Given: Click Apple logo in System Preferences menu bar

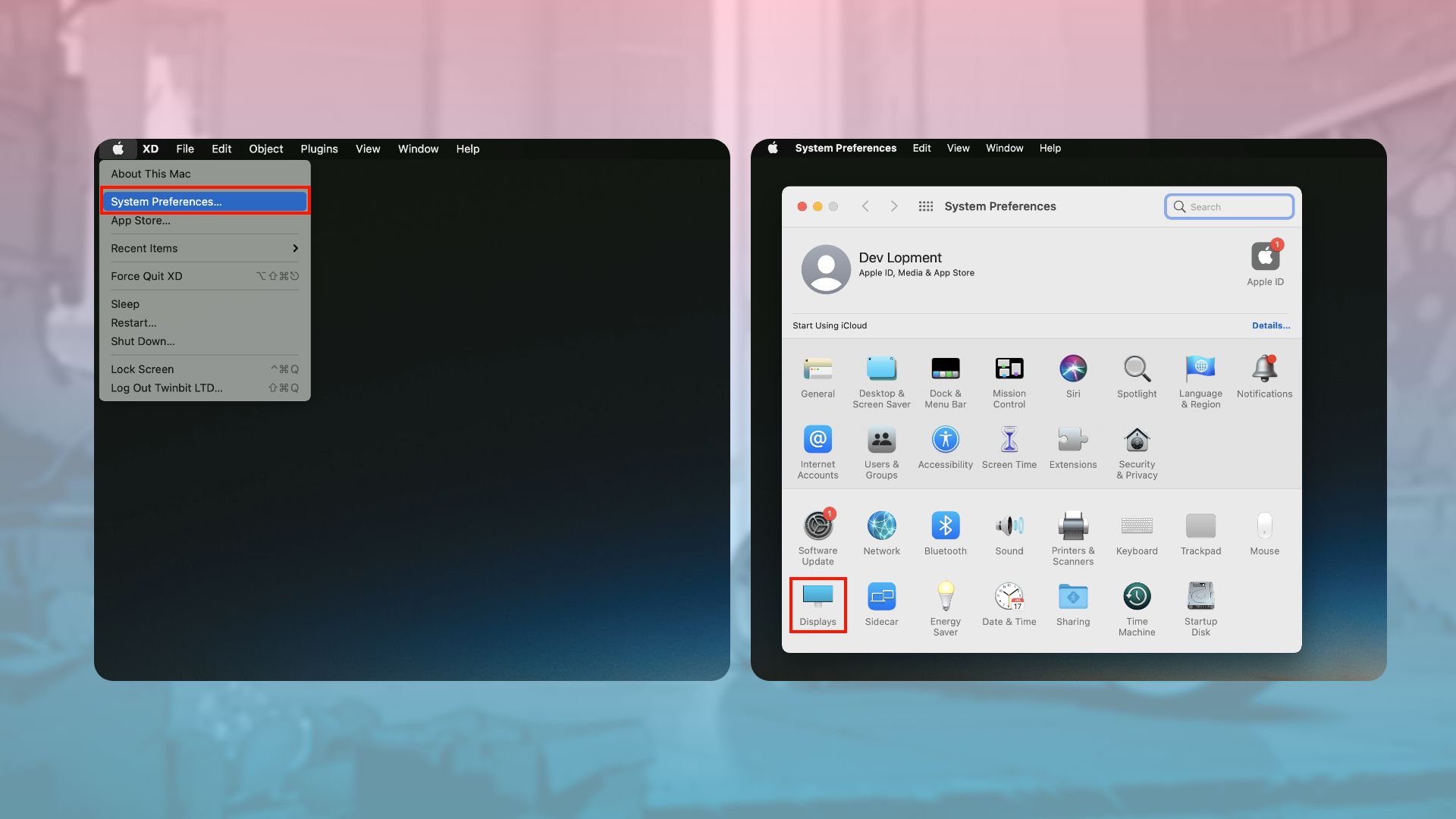Looking at the screenshot, I should click(773, 148).
